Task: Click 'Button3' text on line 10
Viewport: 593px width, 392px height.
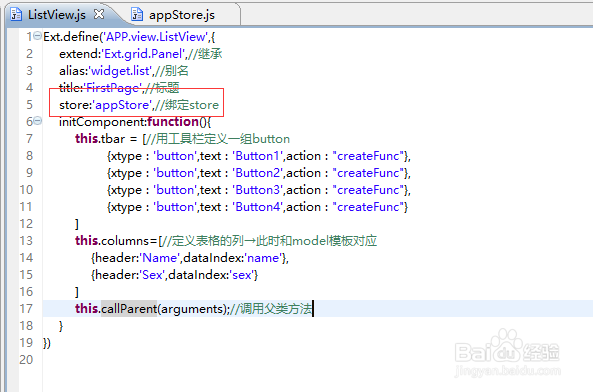Action: (x=258, y=190)
